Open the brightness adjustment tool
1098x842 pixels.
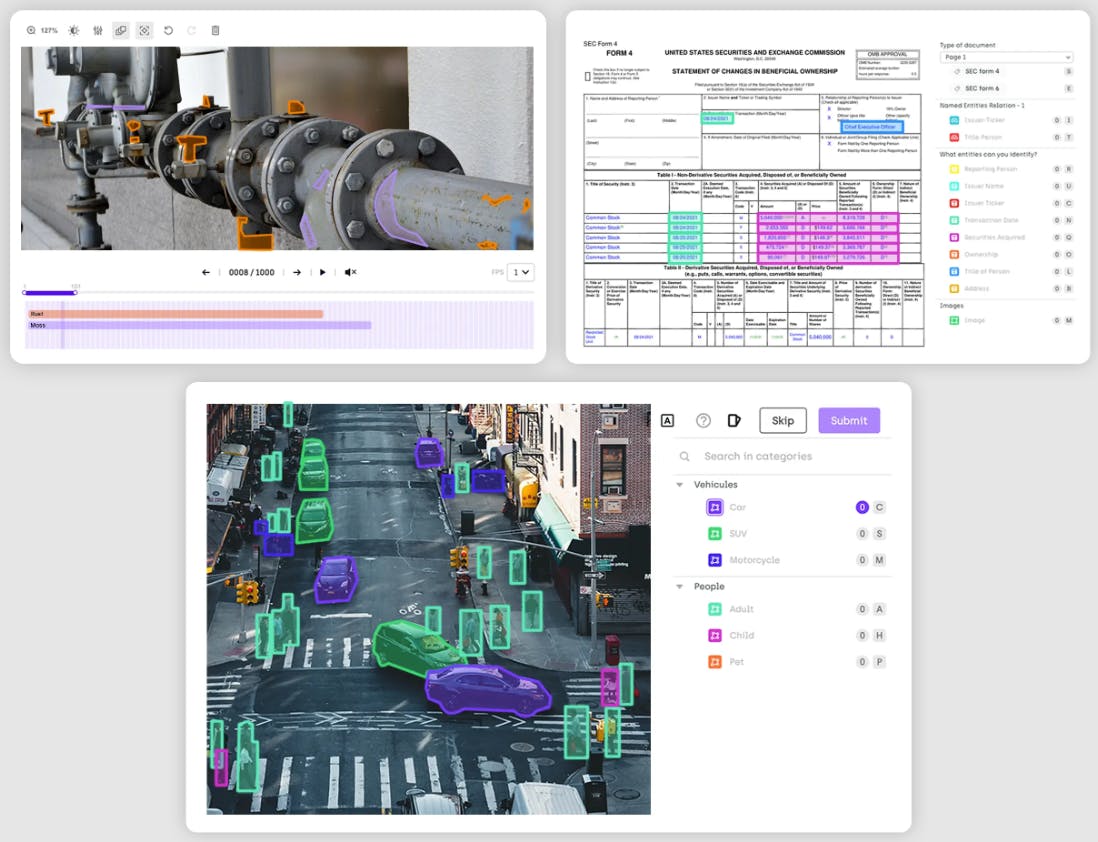(74, 30)
